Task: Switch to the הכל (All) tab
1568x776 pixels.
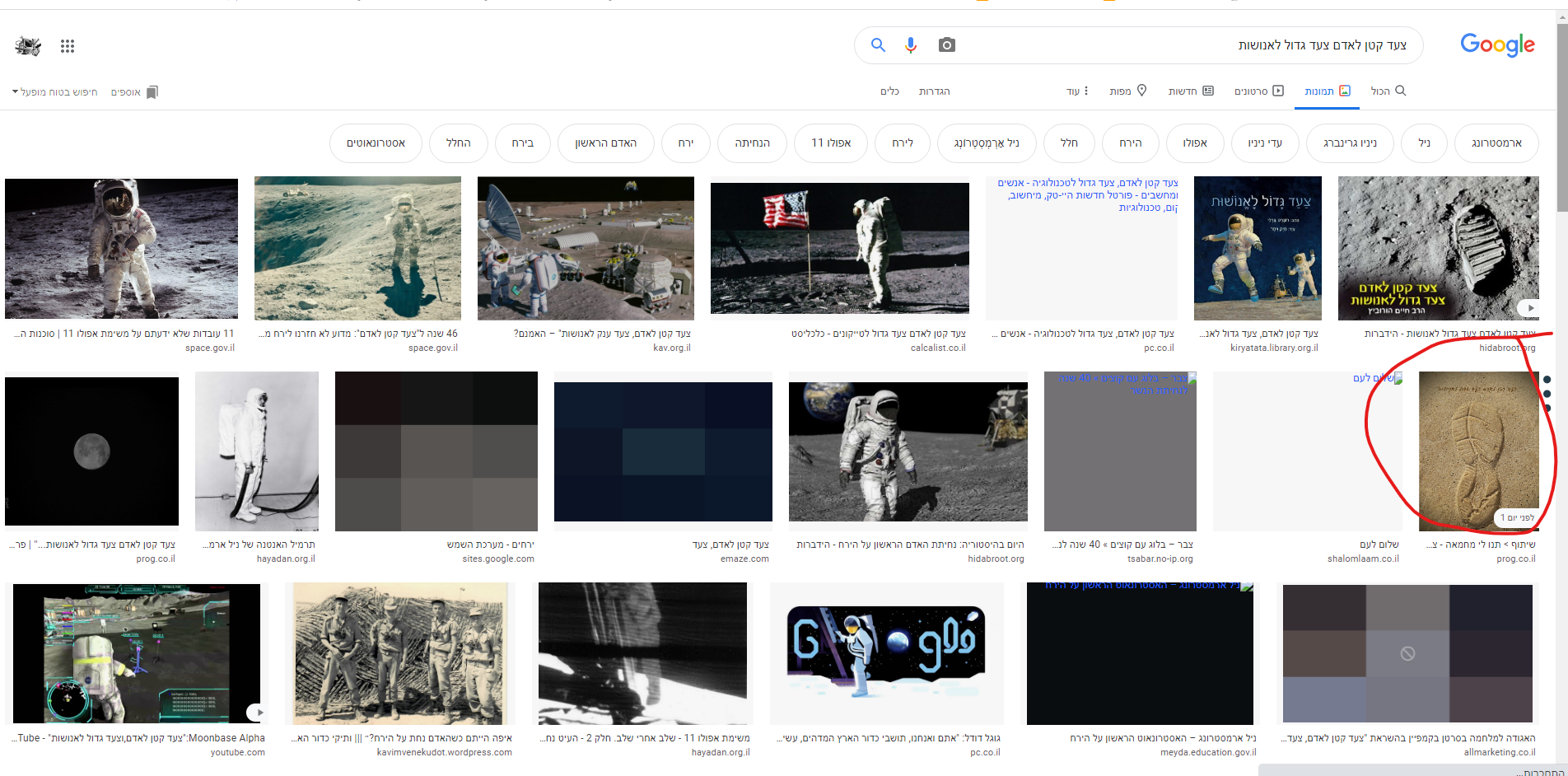Action: [1388, 91]
